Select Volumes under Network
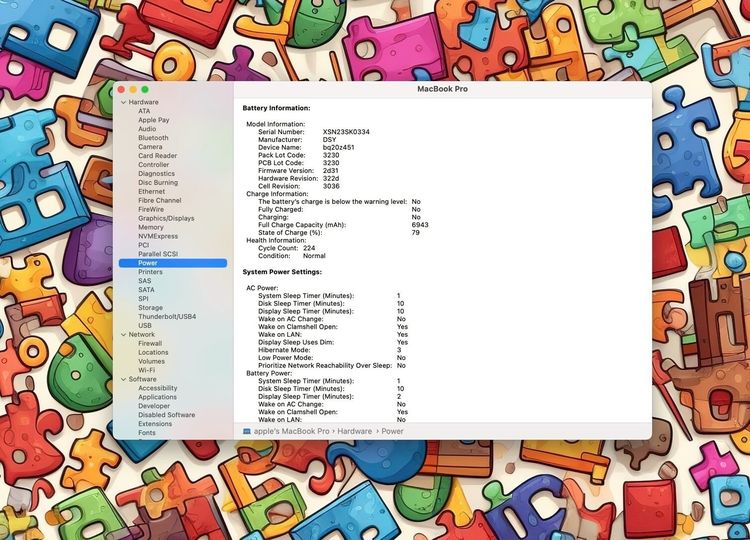 pos(151,361)
